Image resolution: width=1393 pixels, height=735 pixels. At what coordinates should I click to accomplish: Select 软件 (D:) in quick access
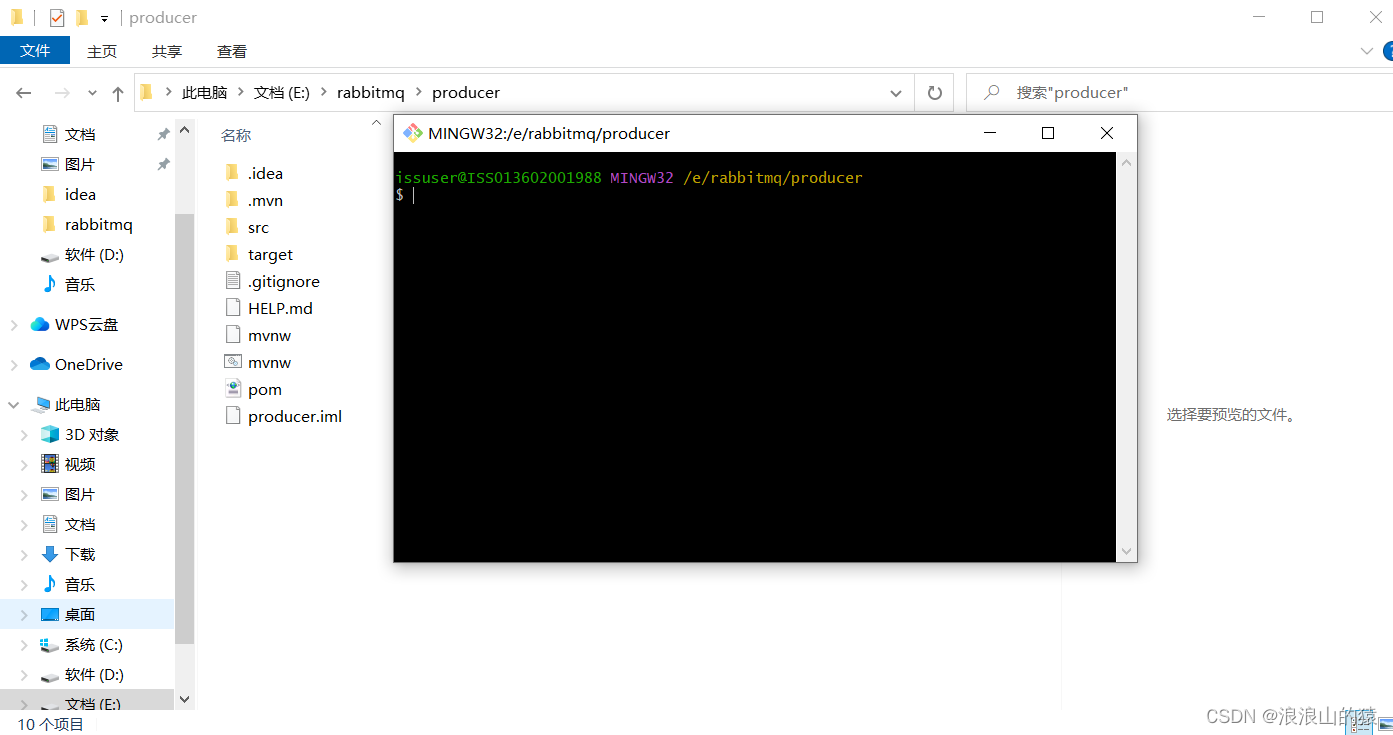(94, 254)
